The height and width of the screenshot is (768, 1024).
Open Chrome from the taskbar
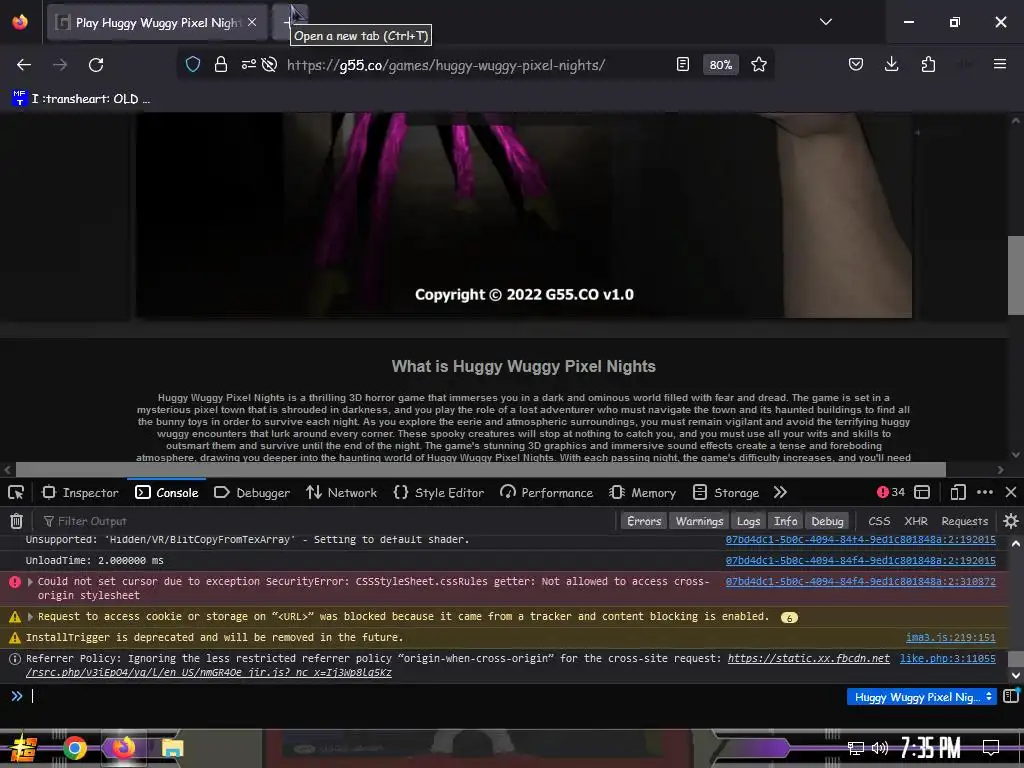tap(75, 748)
